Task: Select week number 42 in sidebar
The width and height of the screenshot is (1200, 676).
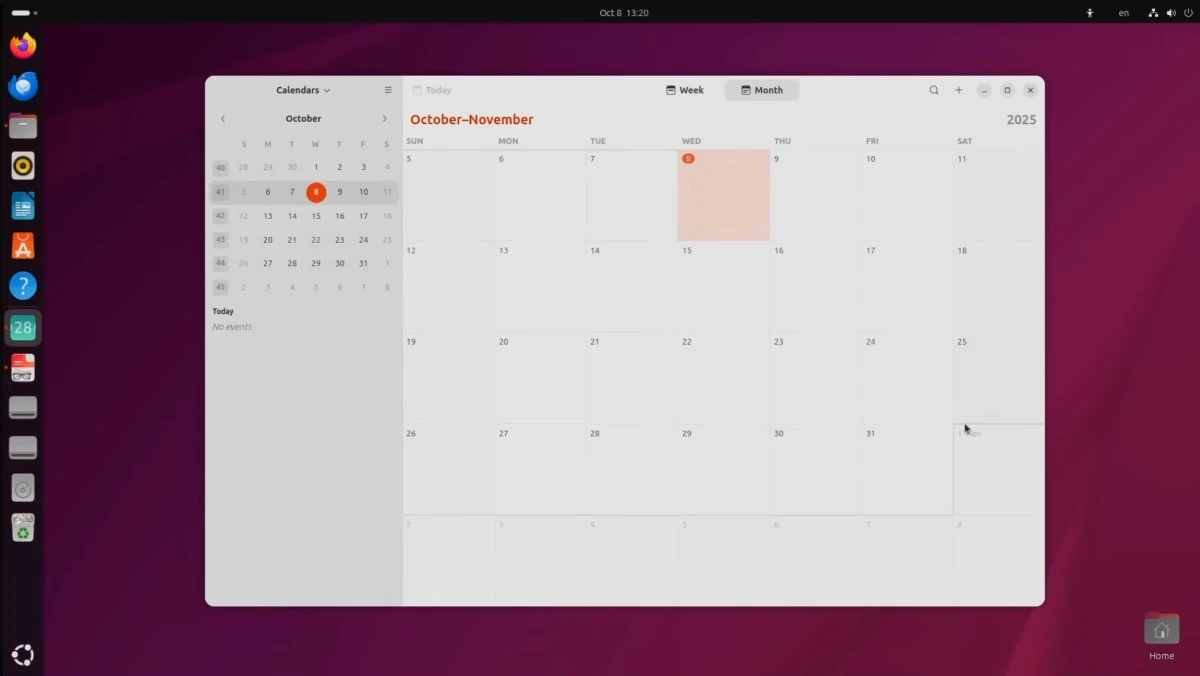Action: click(221, 216)
